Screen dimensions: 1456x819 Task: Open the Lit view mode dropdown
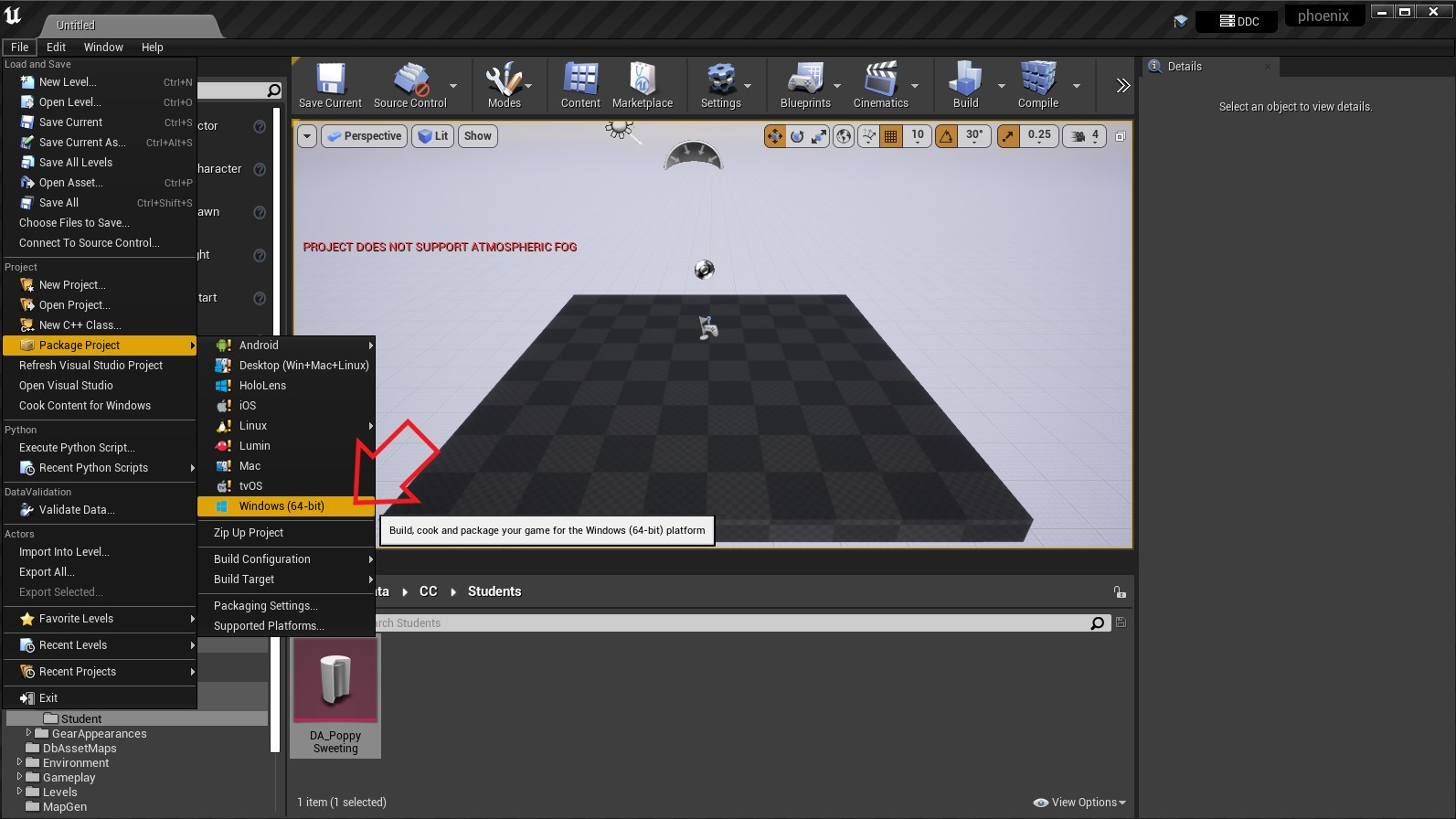coord(432,136)
